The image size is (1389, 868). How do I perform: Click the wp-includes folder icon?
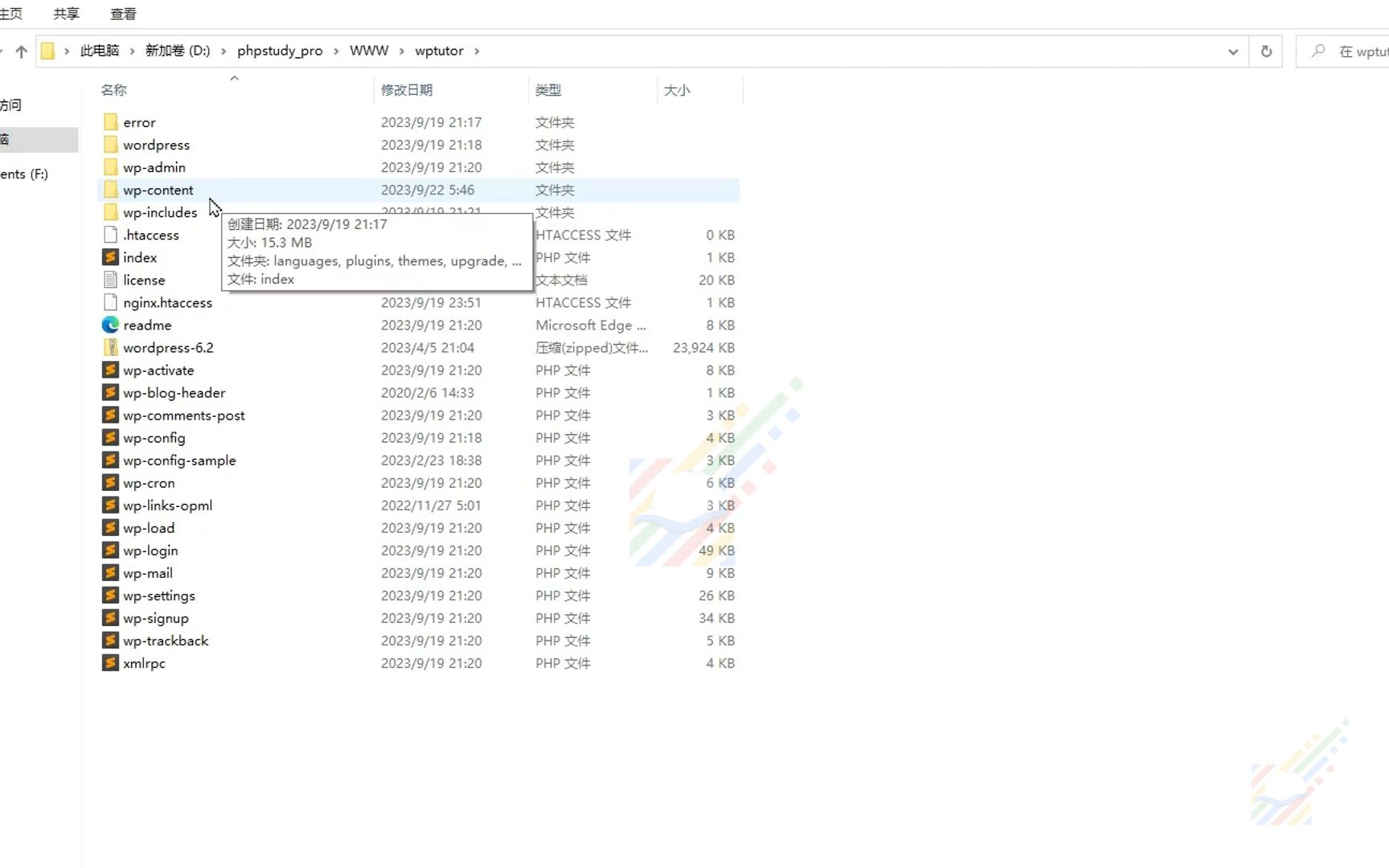coord(111,212)
